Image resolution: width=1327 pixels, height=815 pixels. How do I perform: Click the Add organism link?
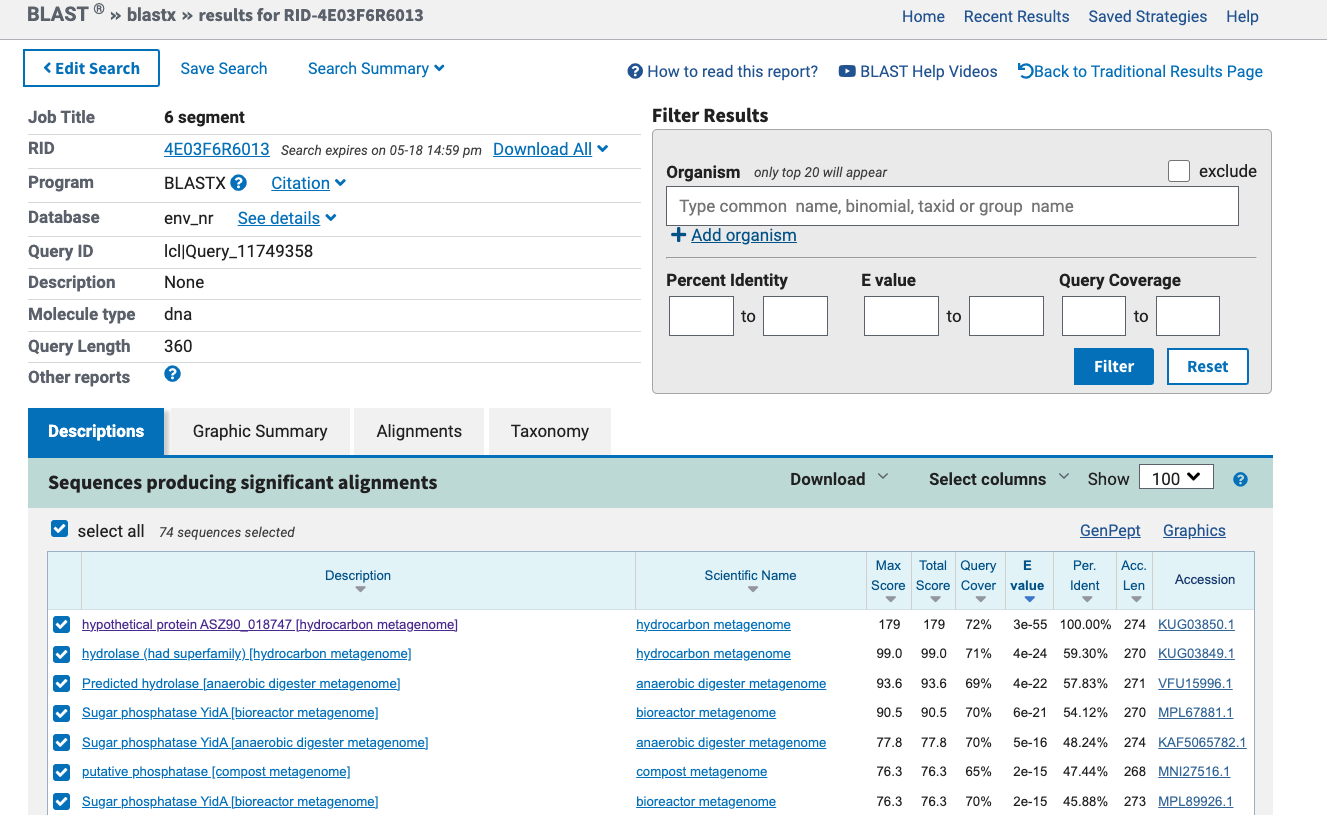(744, 235)
